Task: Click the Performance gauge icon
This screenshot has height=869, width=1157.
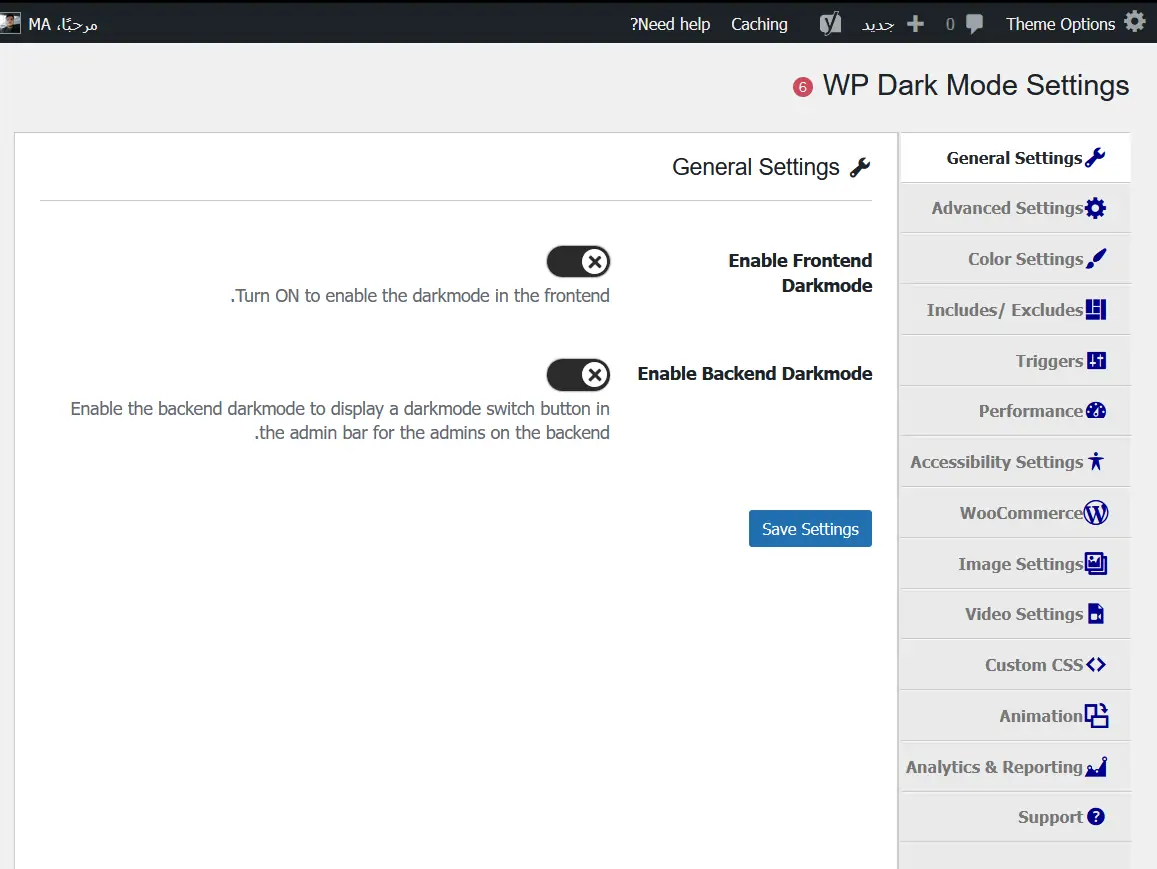Action: tap(1096, 411)
